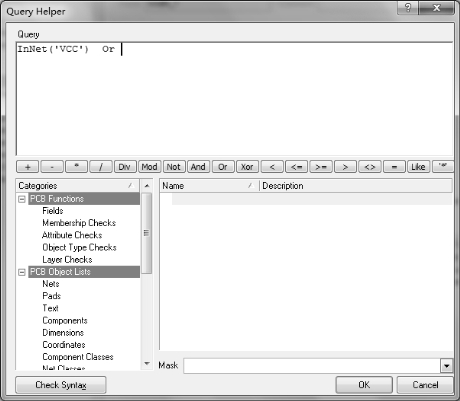The width and height of the screenshot is (460, 401).
Task: Select Components in the categories tree
Action: [65, 320]
